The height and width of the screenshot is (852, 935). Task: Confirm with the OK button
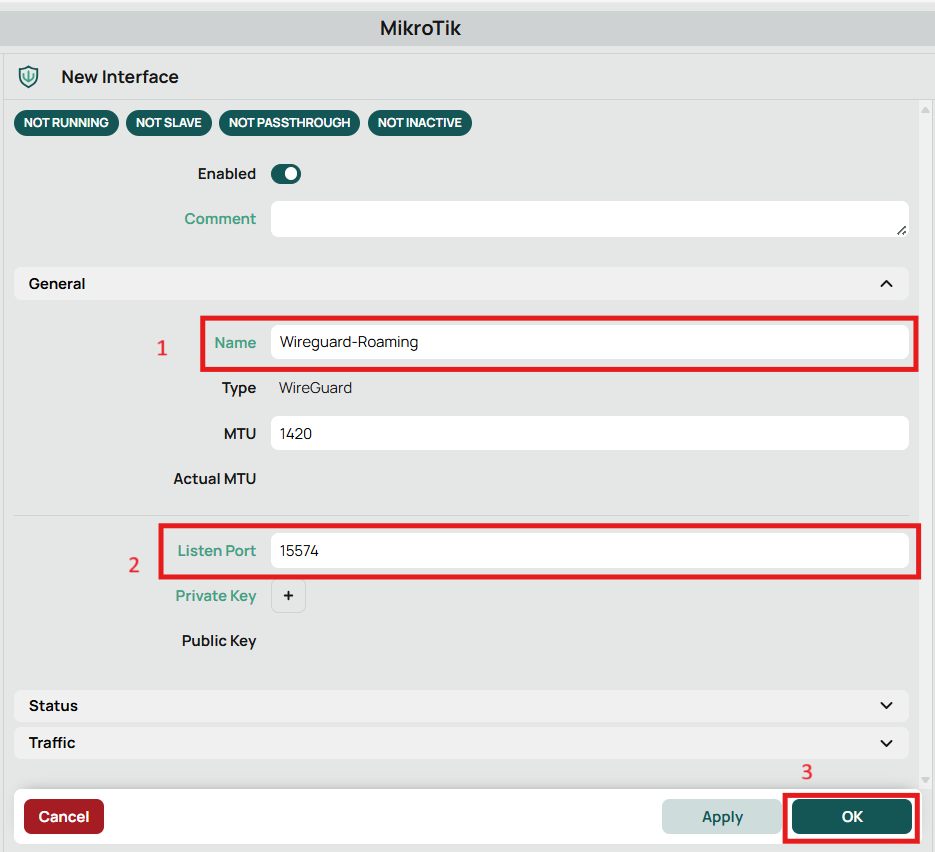(x=852, y=817)
